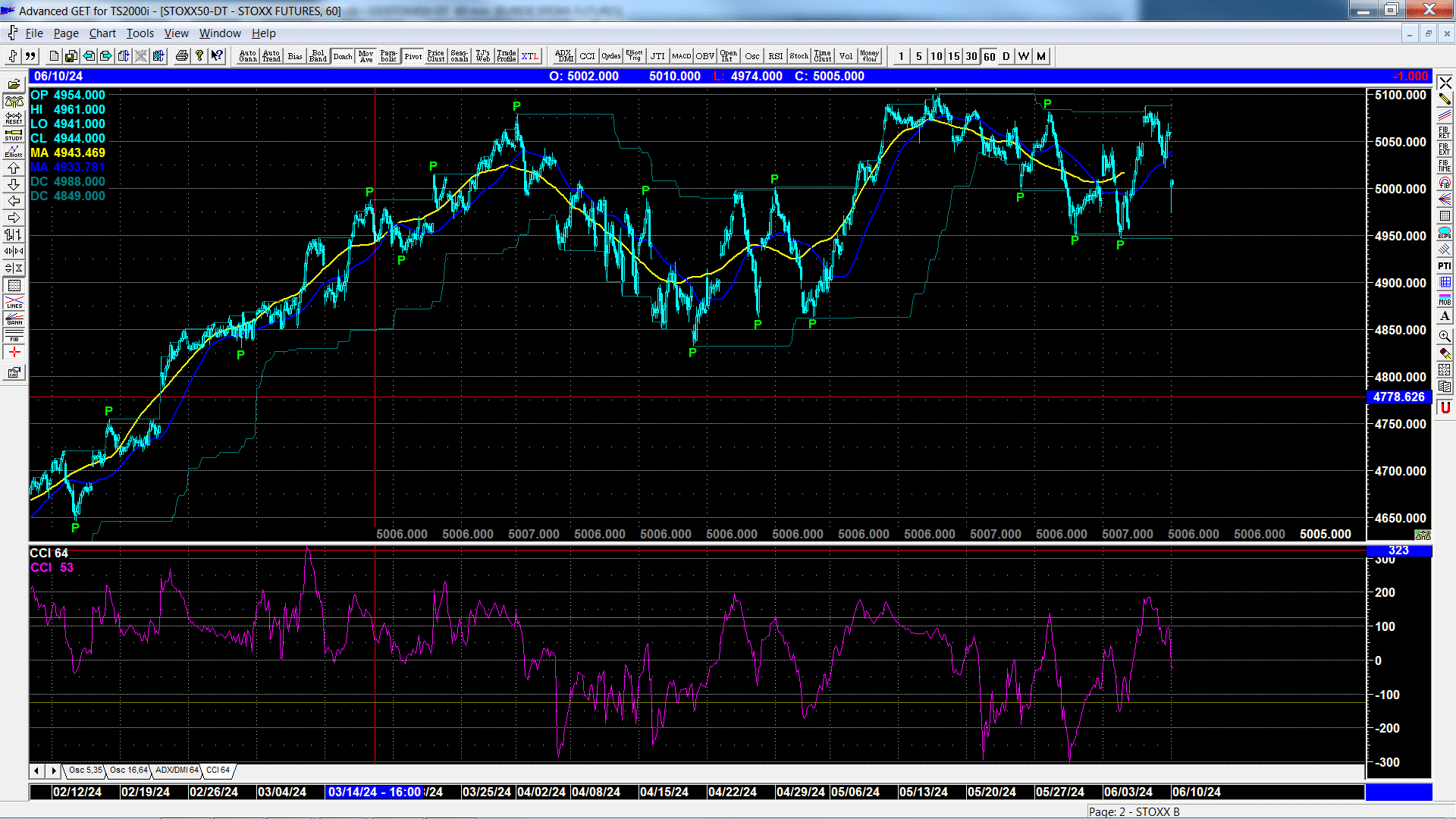Viewport: 1456px width, 819px height.
Task: Switch chart to Weekly (W) timeframe
Action: (1024, 56)
